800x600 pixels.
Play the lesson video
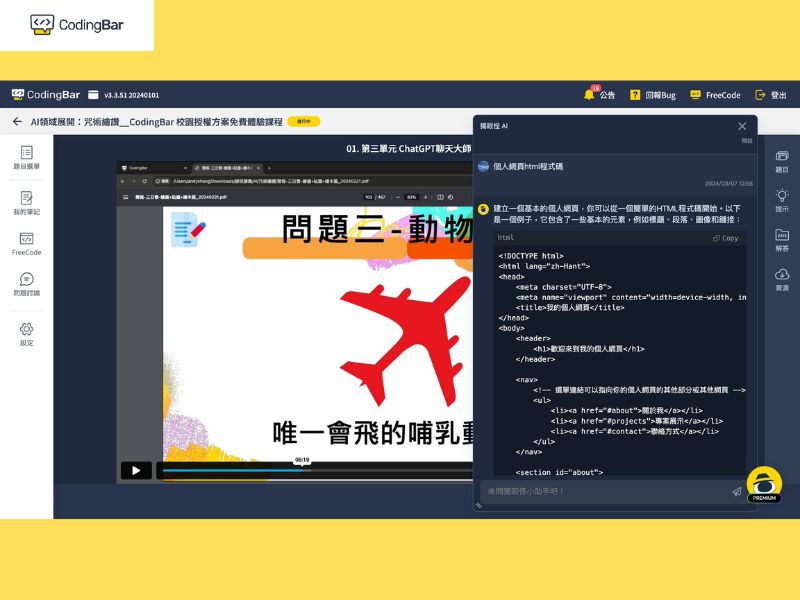point(136,470)
